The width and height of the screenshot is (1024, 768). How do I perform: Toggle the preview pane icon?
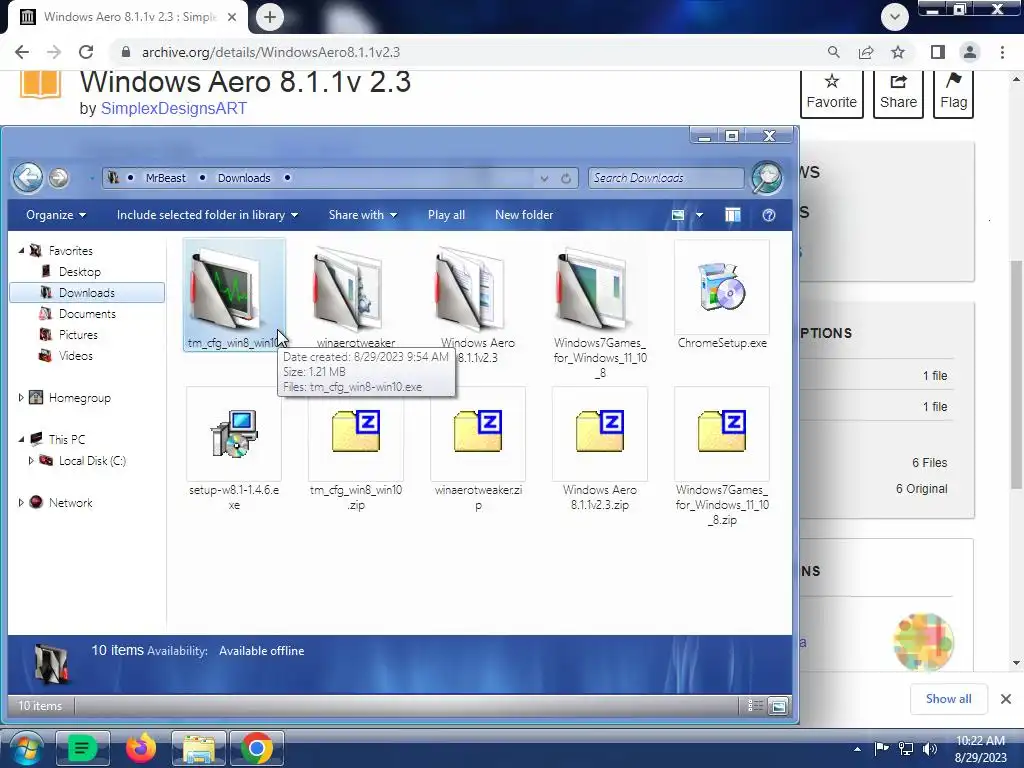[733, 215]
